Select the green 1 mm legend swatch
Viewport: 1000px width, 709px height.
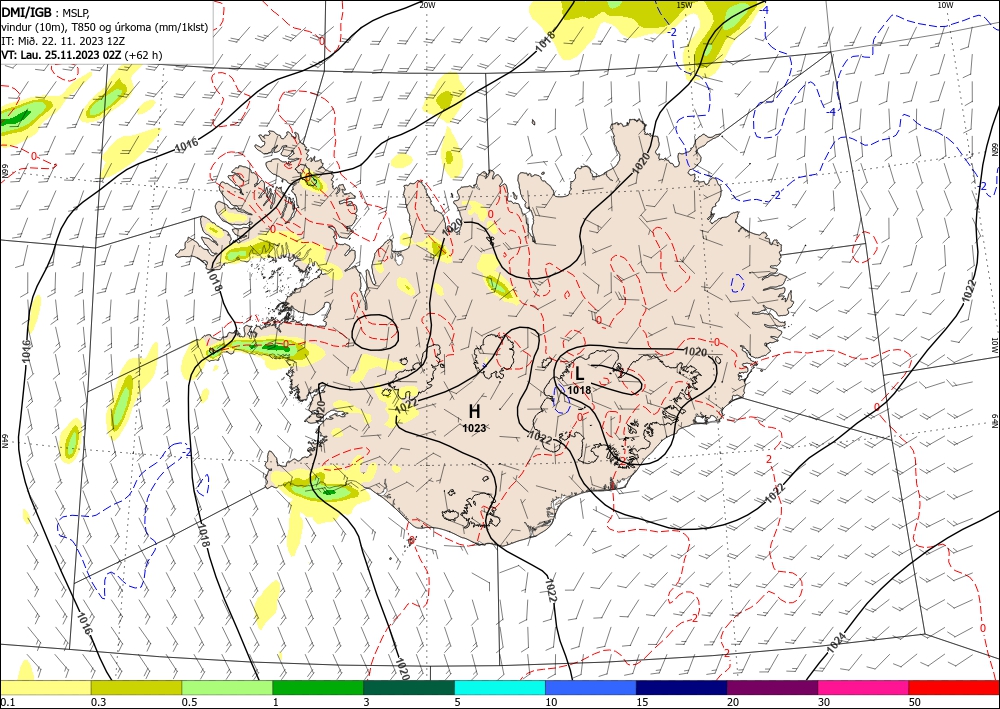point(318,687)
